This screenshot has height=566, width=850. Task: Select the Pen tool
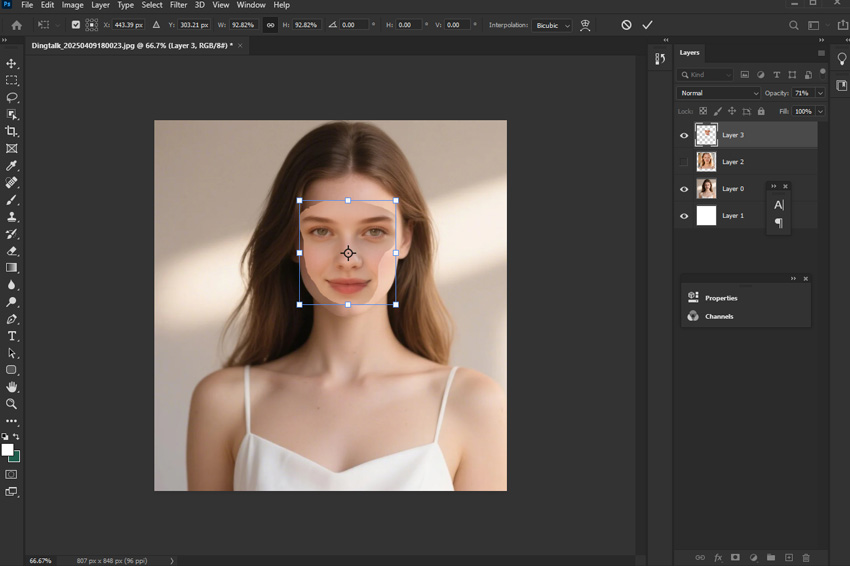pyautogui.click(x=11, y=319)
